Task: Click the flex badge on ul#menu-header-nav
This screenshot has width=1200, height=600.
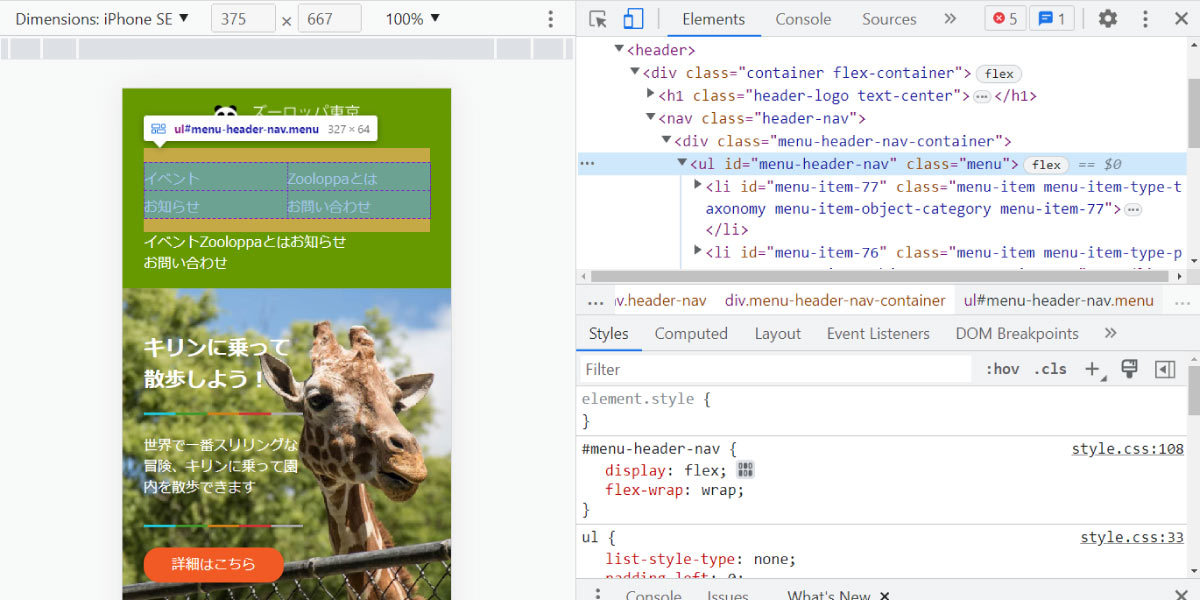Action: pos(1046,164)
